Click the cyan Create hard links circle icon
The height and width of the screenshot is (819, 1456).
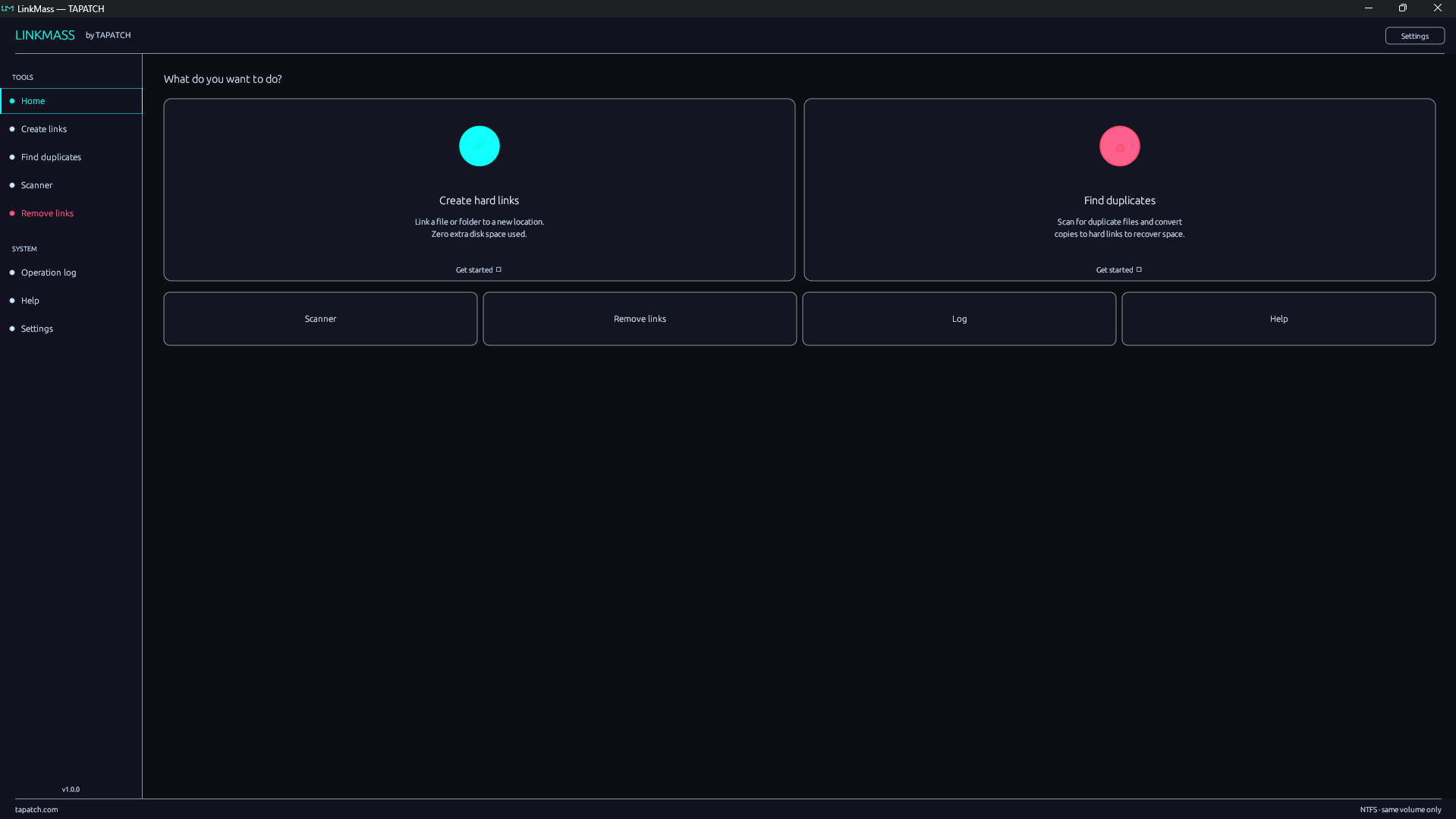click(480, 146)
